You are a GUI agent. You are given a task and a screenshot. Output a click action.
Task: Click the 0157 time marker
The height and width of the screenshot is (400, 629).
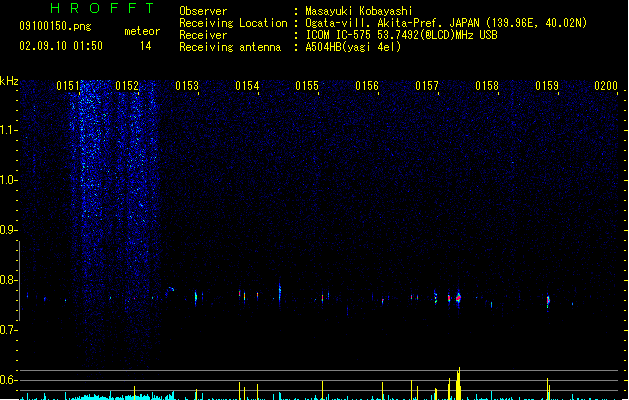pyautogui.click(x=427, y=86)
